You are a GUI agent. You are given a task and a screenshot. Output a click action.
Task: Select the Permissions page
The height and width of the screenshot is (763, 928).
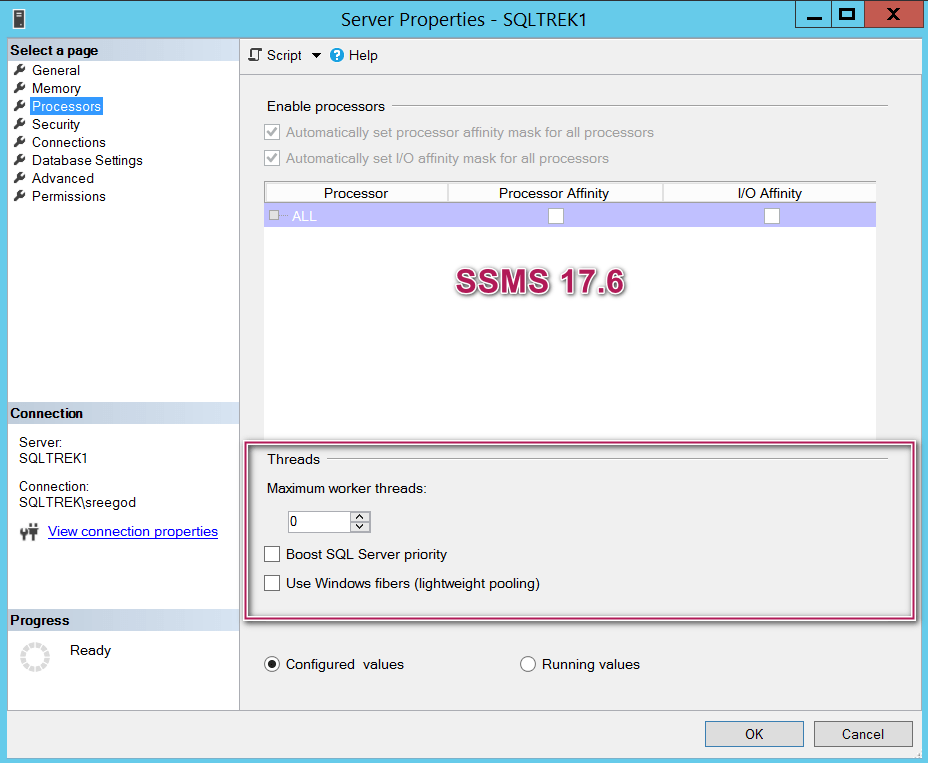(68, 196)
